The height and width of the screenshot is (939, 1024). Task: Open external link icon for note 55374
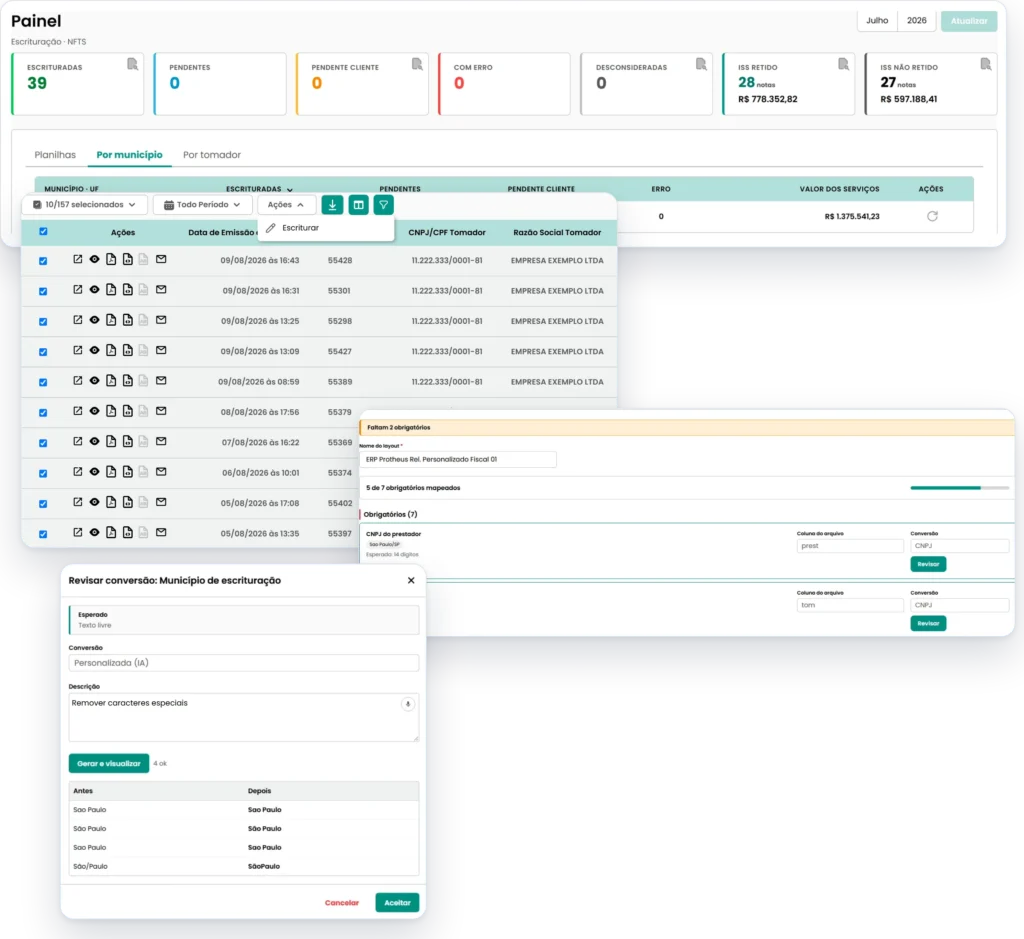[78, 471]
